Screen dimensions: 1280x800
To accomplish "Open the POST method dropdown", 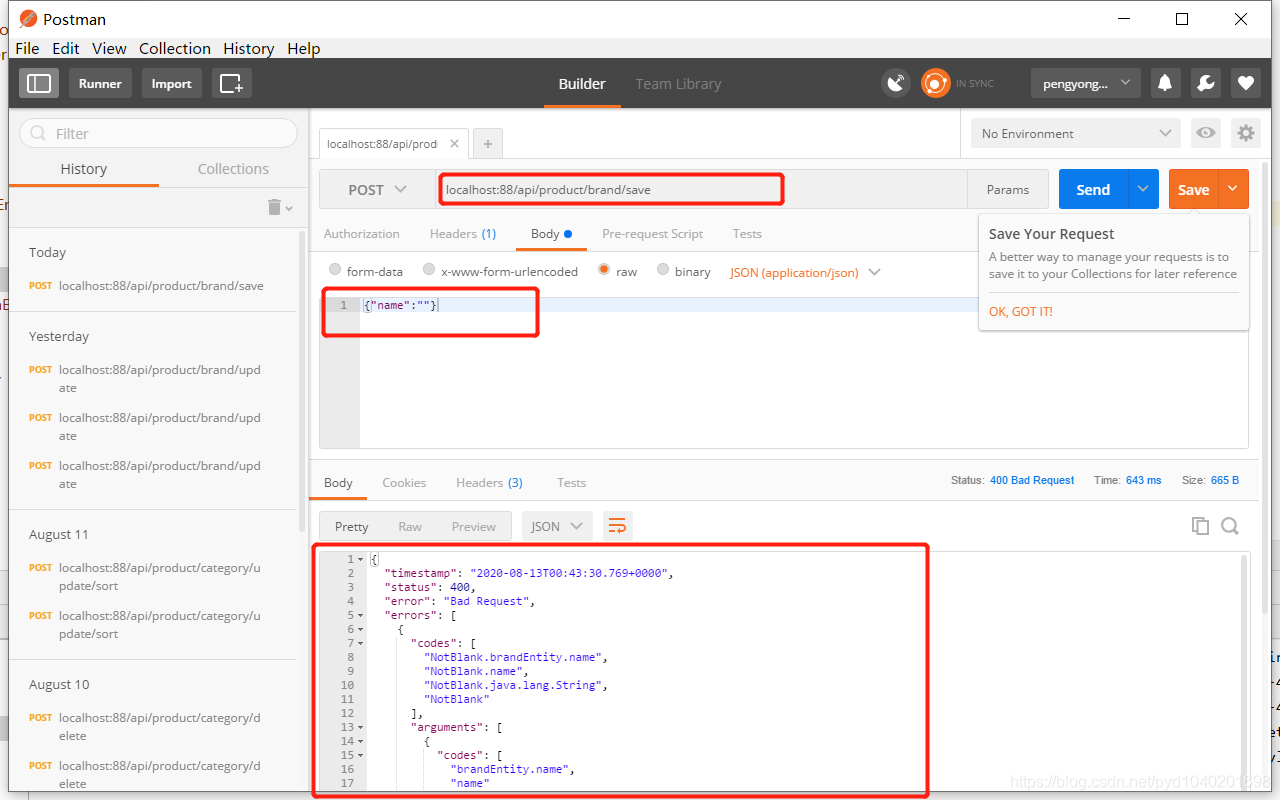I will 377,189.
